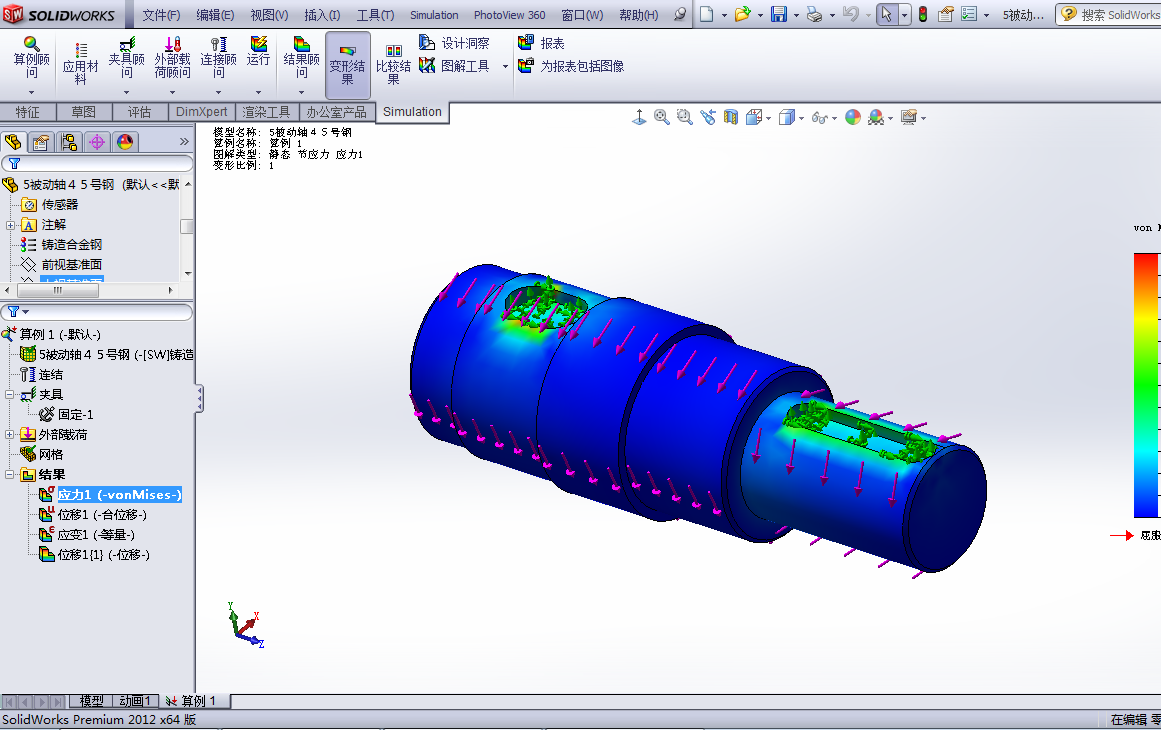This screenshot has height=730, width=1161.
Task: Collapse the 夹具 tree node
Action: coord(10,395)
